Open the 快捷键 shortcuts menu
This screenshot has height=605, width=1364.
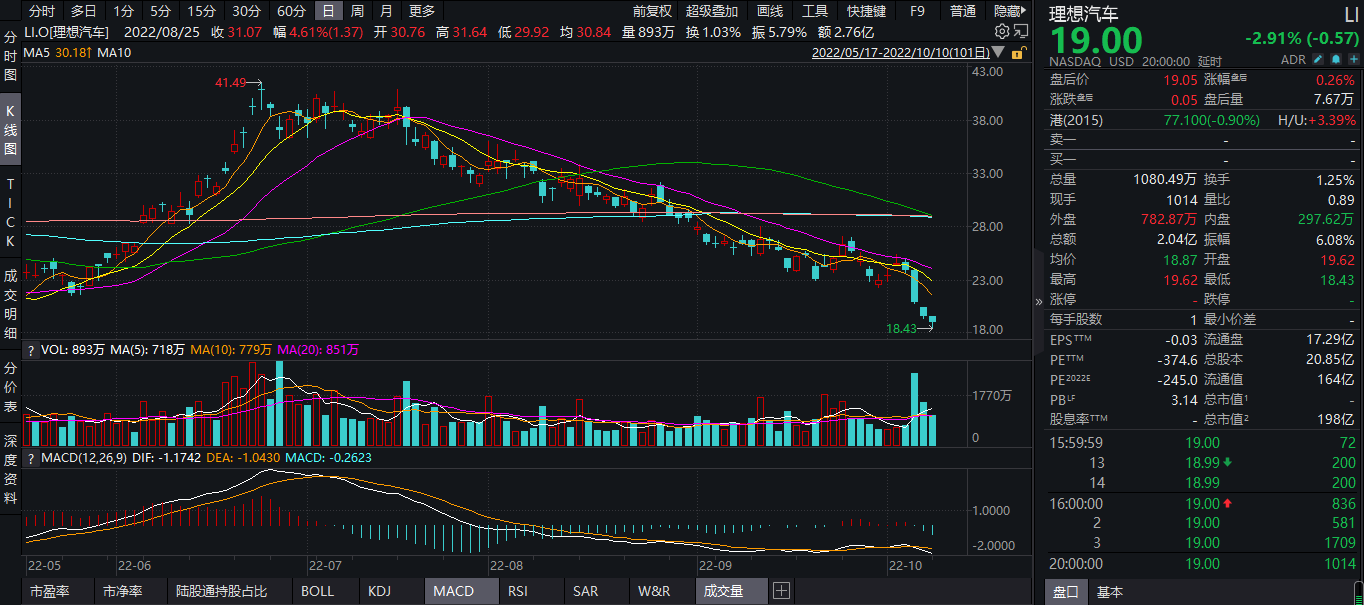(x=866, y=11)
